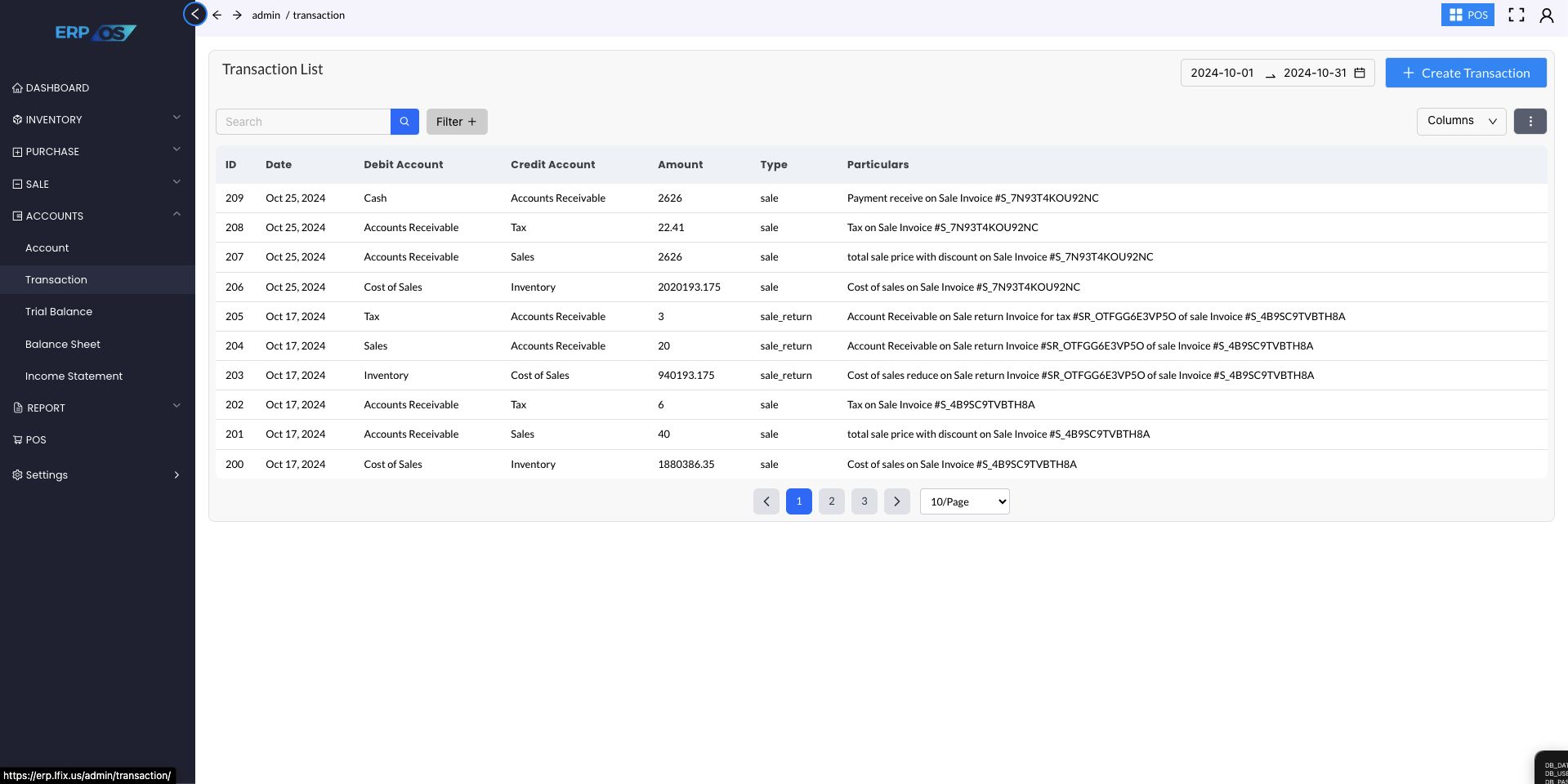Click the start date 2024-10-01 field
Image resolution: width=1568 pixels, height=784 pixels.
(1222, 73)
